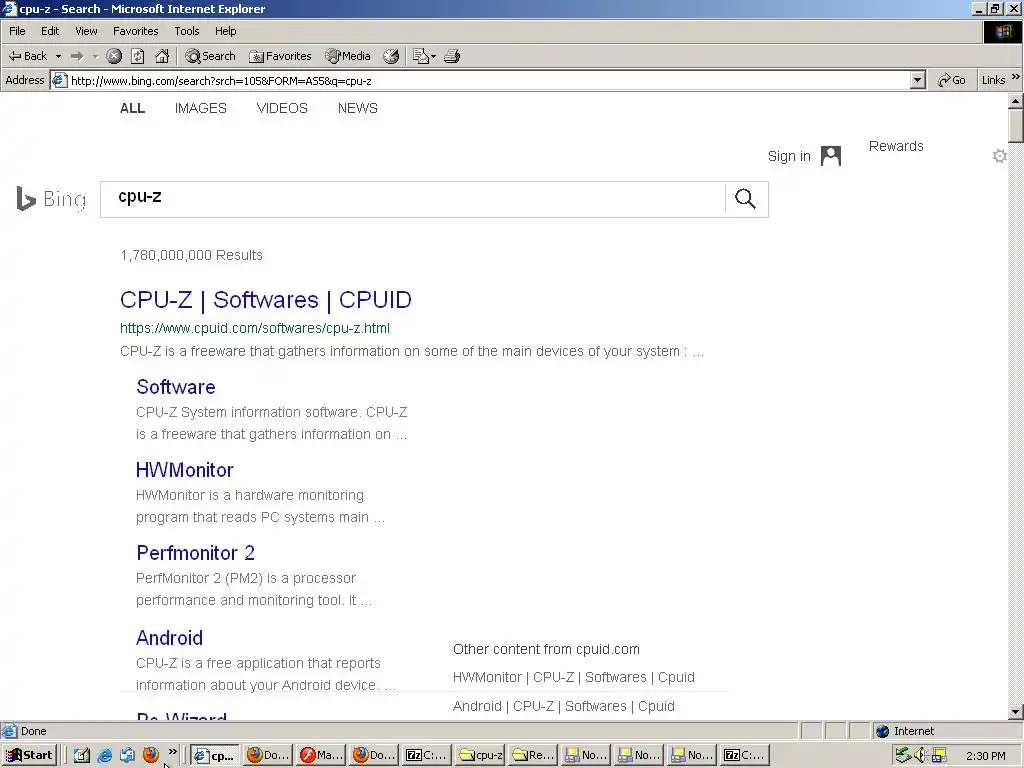This screenshot has height=768, width=1024.
Task: Click the cpuid.com green URL
Action: pos(255,328)
